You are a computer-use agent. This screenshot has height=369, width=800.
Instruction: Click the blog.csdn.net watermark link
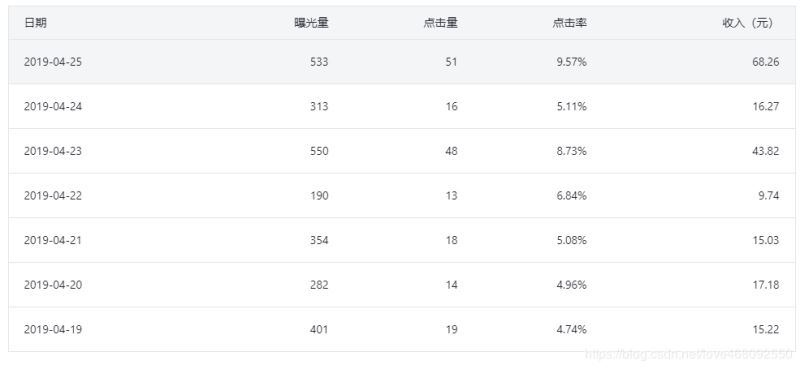(x=691, y=354)
